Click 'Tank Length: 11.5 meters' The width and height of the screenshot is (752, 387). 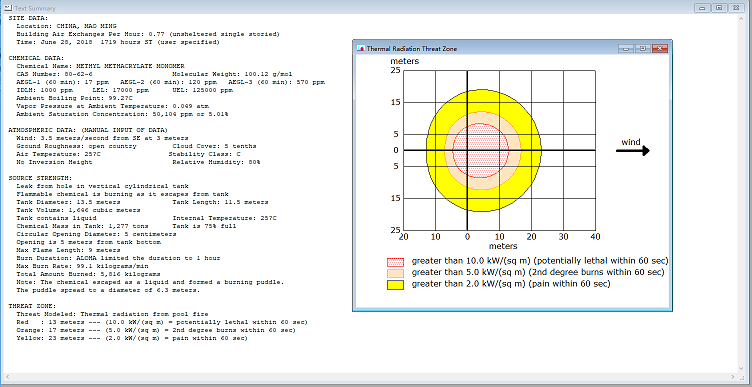click(220, 202)
